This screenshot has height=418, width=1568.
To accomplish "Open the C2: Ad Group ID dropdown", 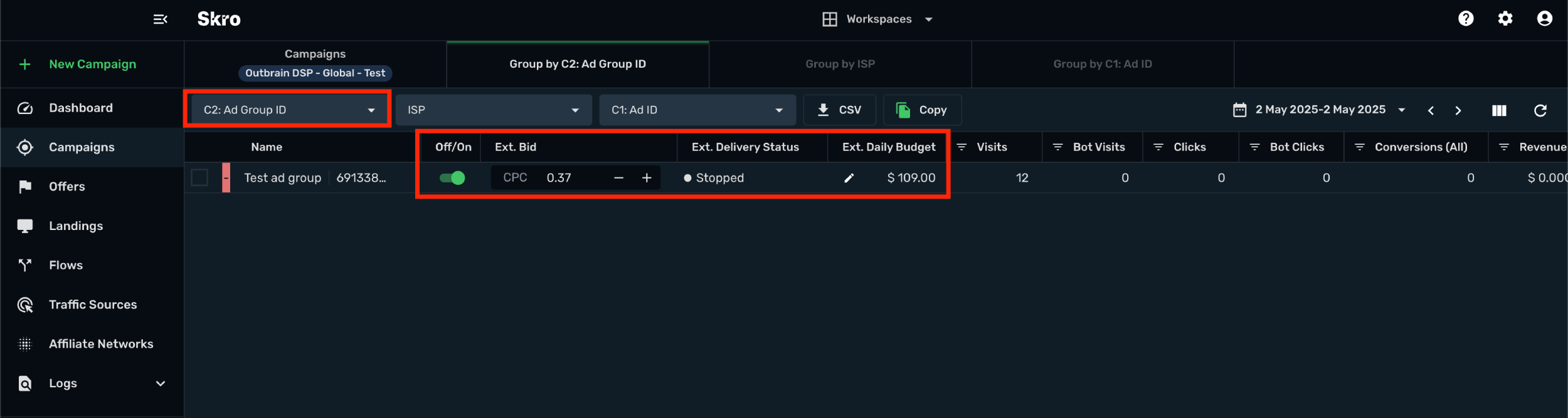I will click(x=288, y=110).
